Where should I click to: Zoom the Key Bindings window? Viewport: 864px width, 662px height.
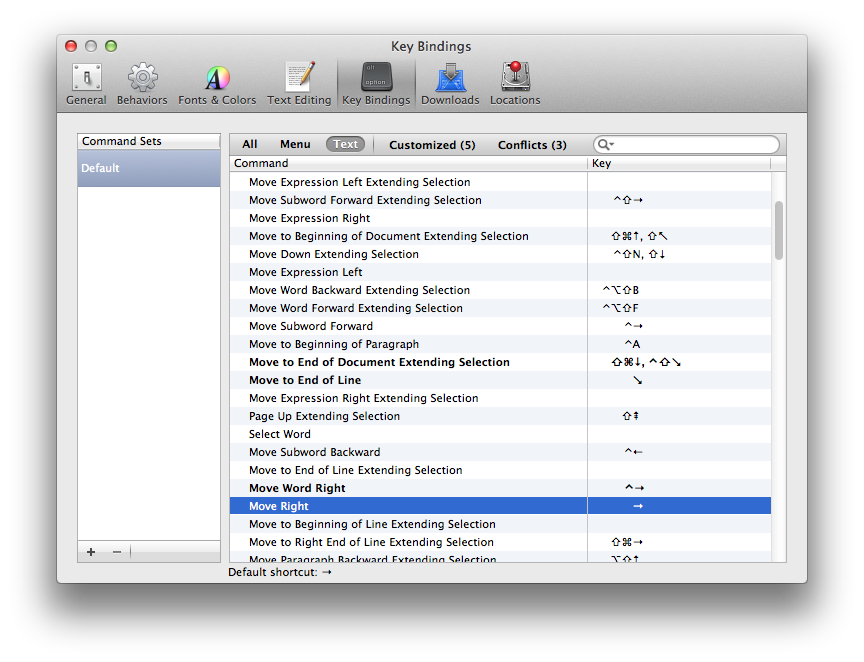111,46
